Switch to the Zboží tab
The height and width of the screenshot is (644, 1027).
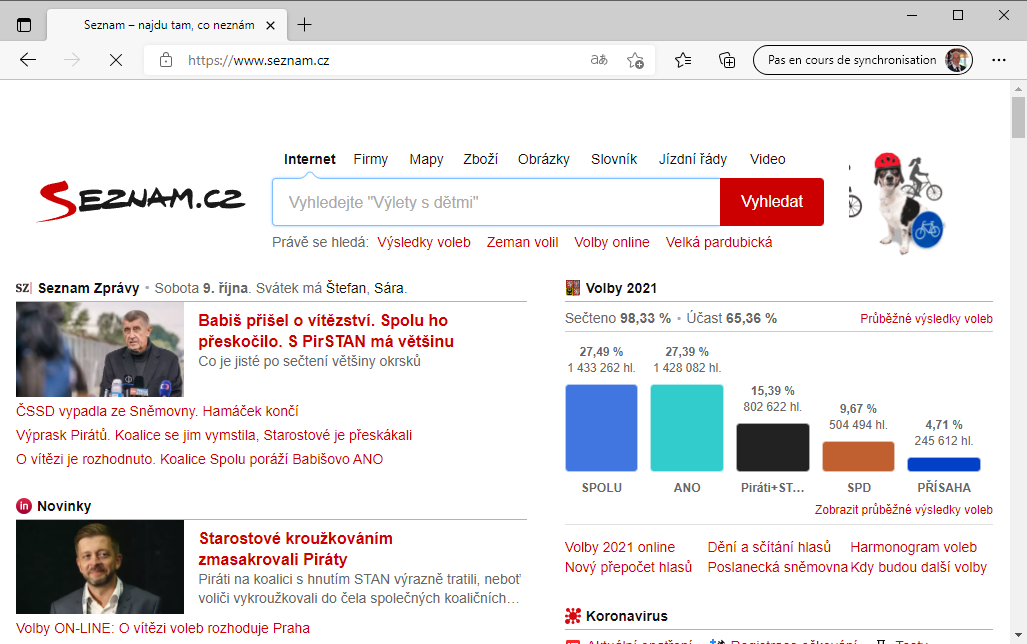coord(481,159)
